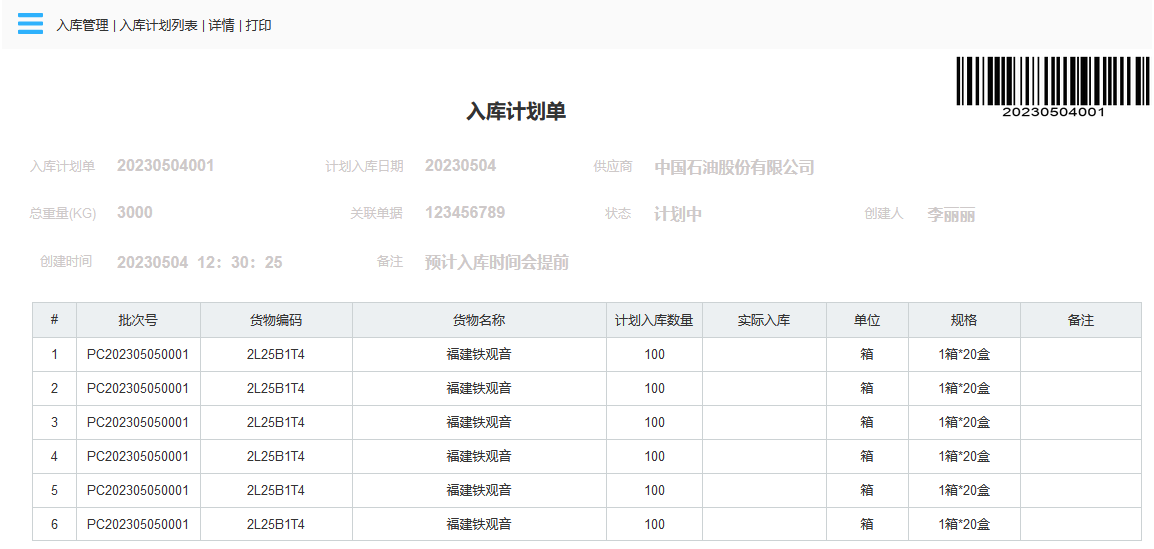Click the barcode image 20230504001

[x=1052, y=88]
